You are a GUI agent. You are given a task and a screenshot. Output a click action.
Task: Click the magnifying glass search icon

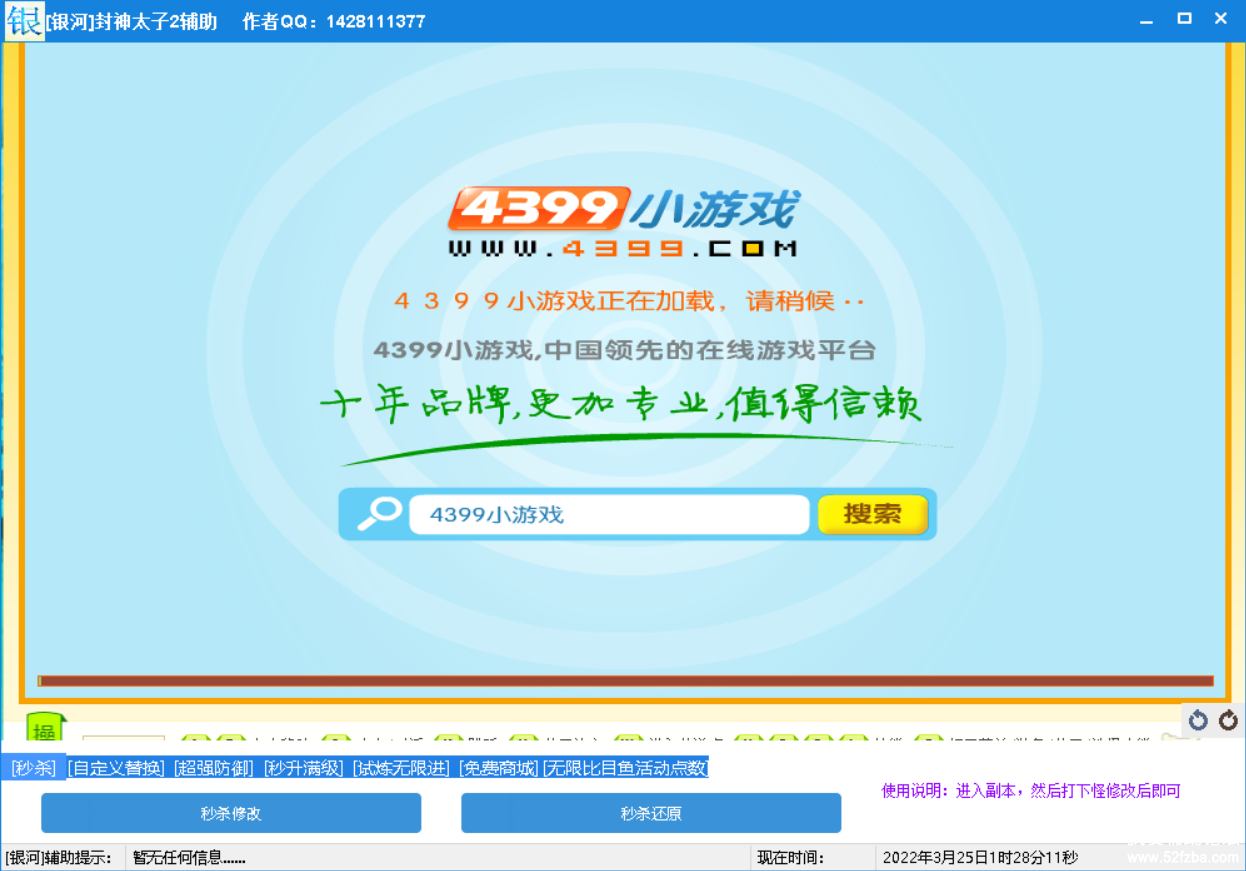point(379,513)
